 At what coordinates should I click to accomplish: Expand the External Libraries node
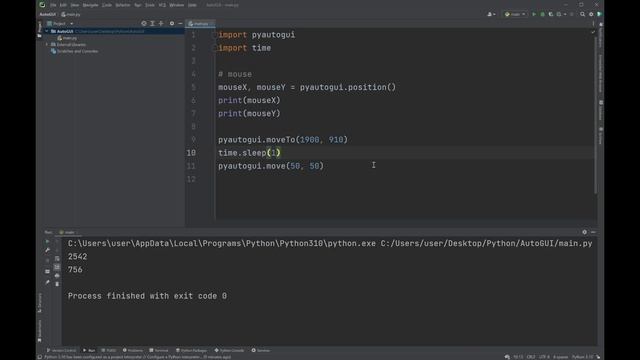(47, 44)
